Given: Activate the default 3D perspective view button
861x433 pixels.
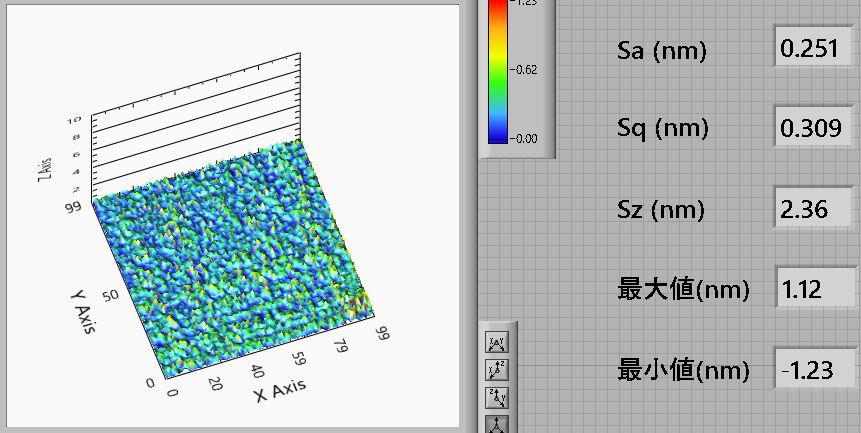Looking at the screenshot, I should coord(495,423).
